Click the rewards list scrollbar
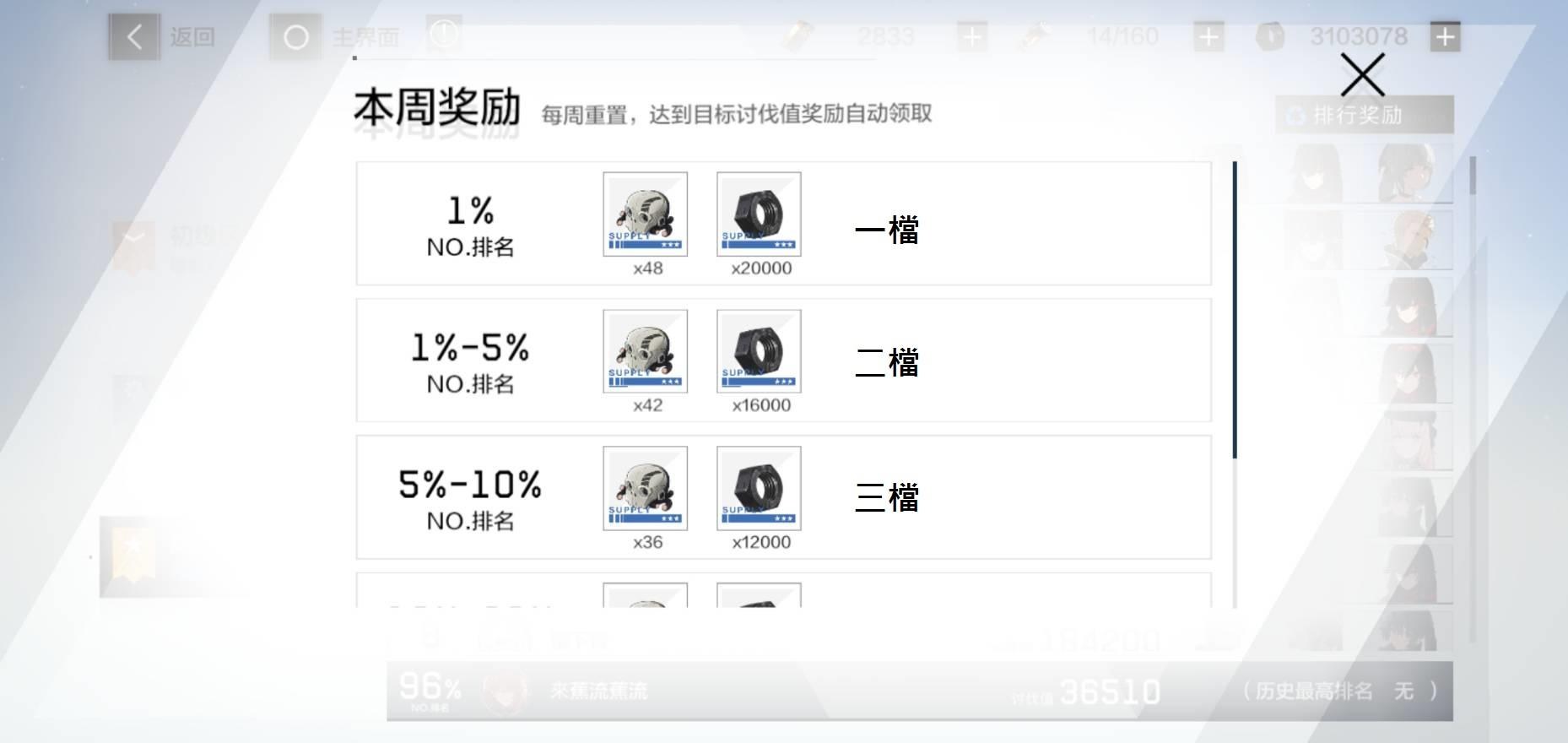Viewport: 1568px width, 743px height. click(1235, 310)
